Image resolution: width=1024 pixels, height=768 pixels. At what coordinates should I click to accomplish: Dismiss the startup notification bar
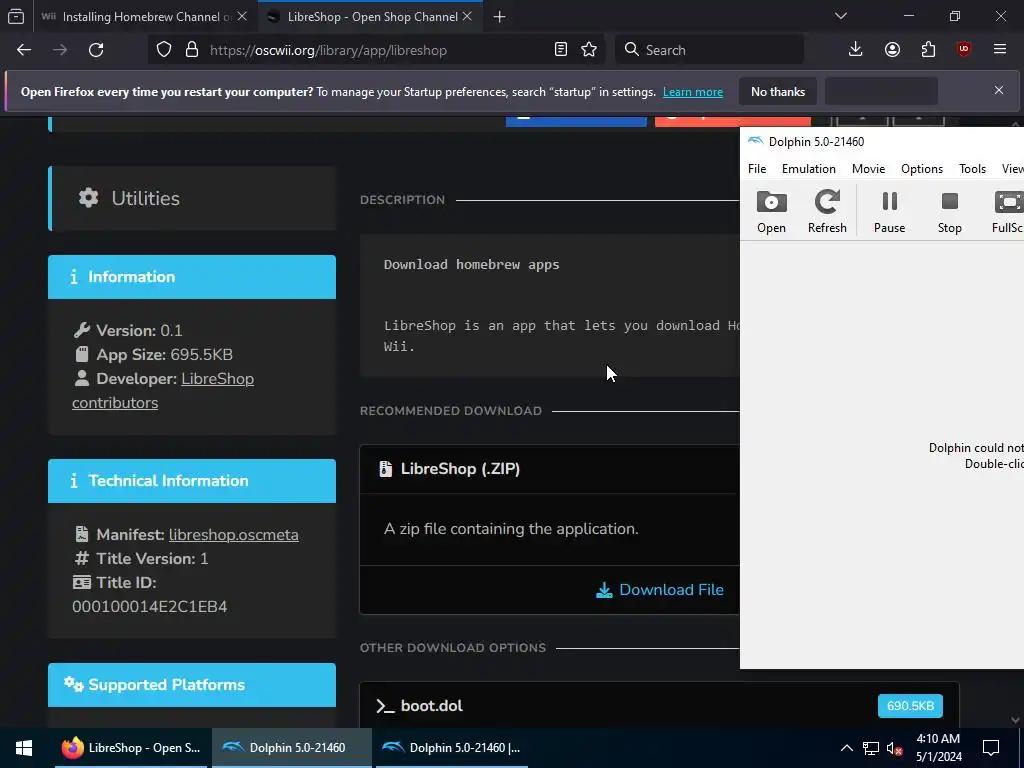[x=999, y=90]
